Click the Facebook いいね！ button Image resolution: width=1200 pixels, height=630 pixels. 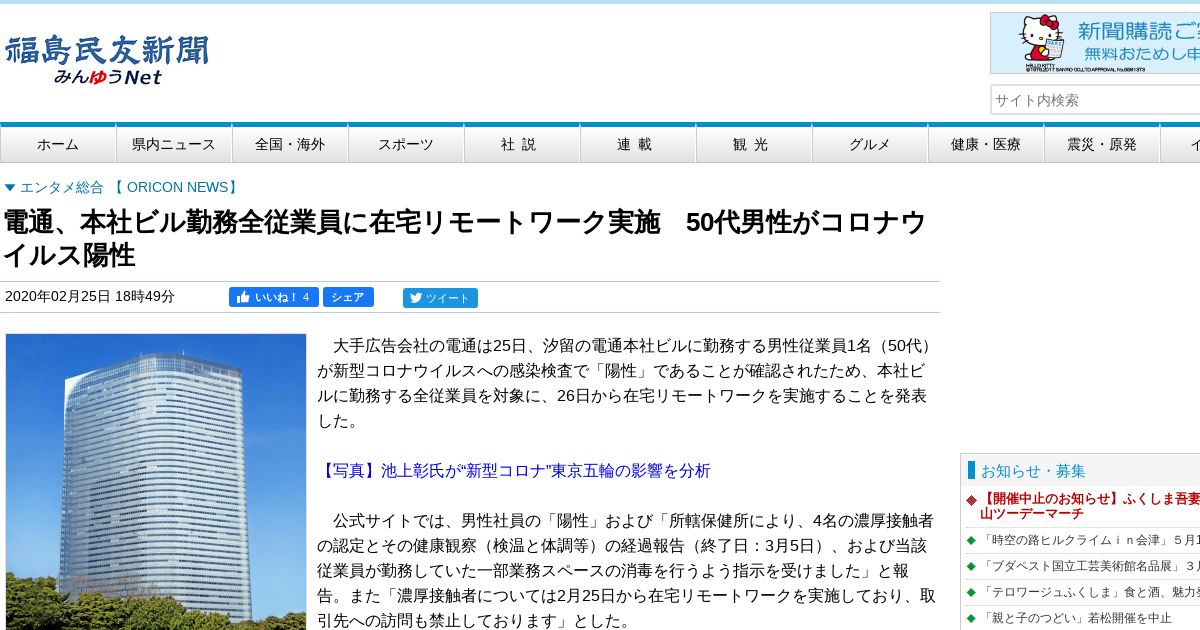tap(274, 297)
